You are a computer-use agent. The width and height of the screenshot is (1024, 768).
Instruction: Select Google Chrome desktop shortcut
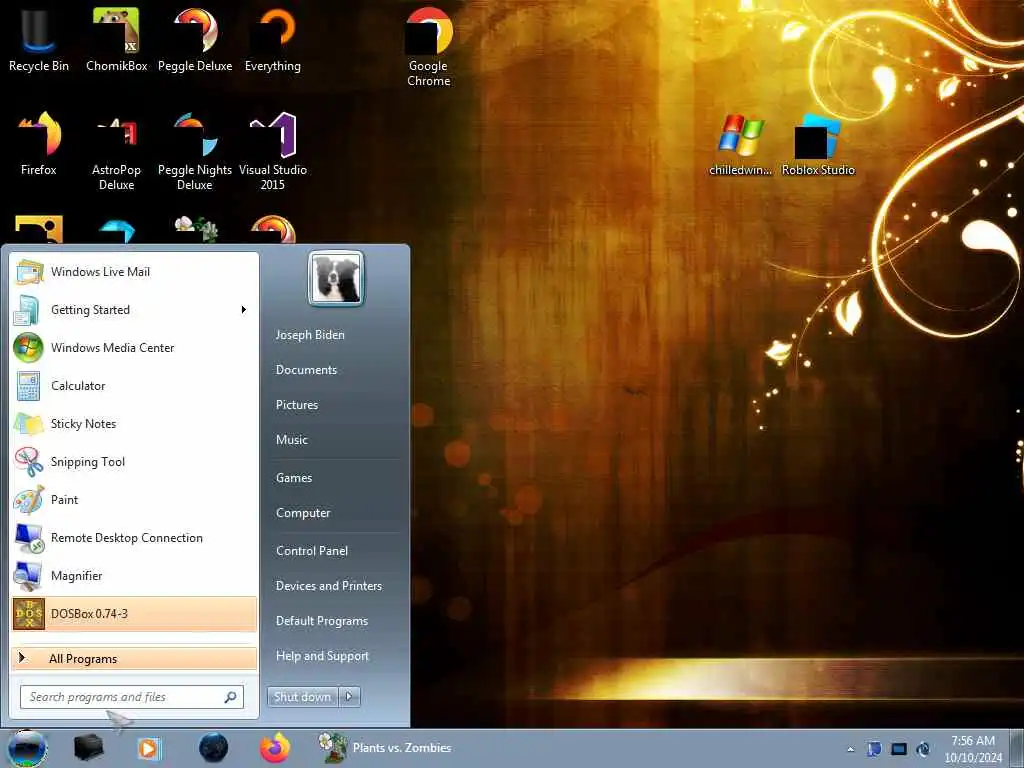(428, 47)
